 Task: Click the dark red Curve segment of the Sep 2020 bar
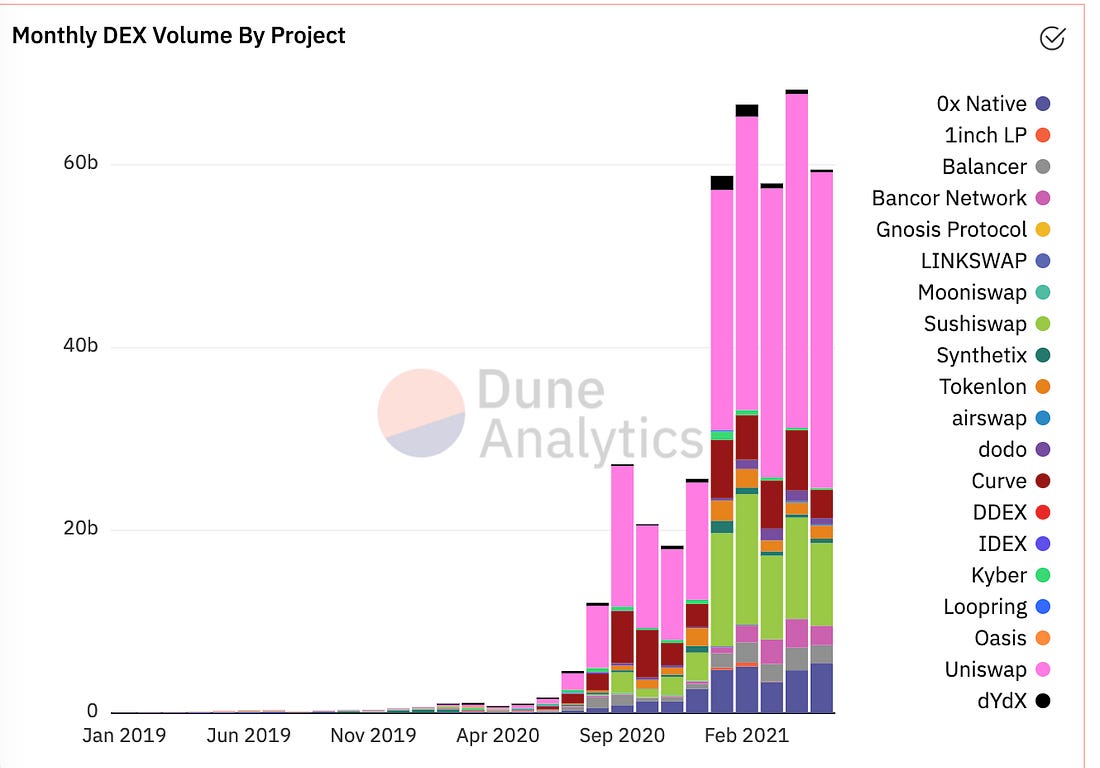point(622,637)
